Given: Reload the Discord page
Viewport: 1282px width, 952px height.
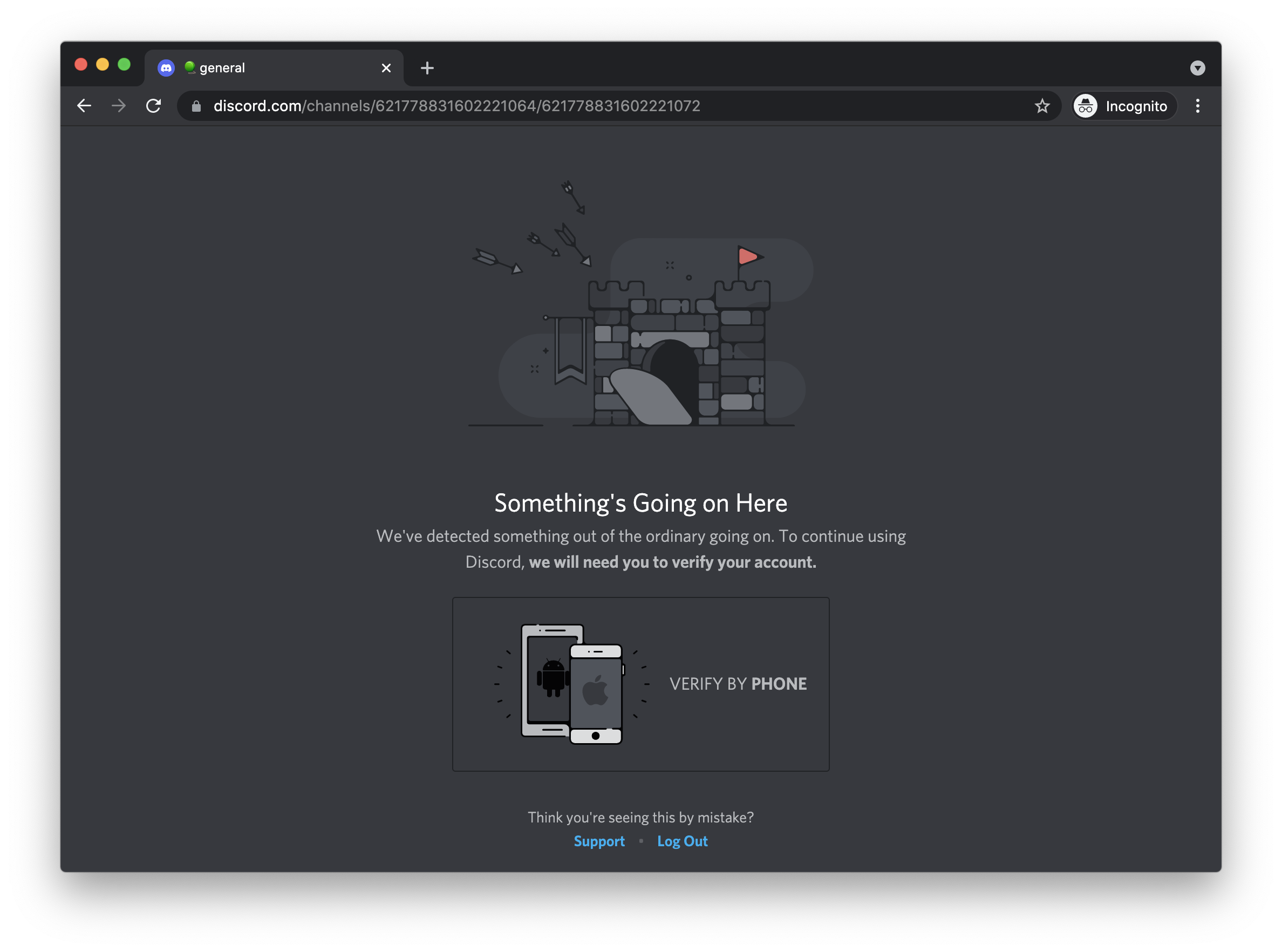Looking at the screenshot, I should [x=153, y=106].
